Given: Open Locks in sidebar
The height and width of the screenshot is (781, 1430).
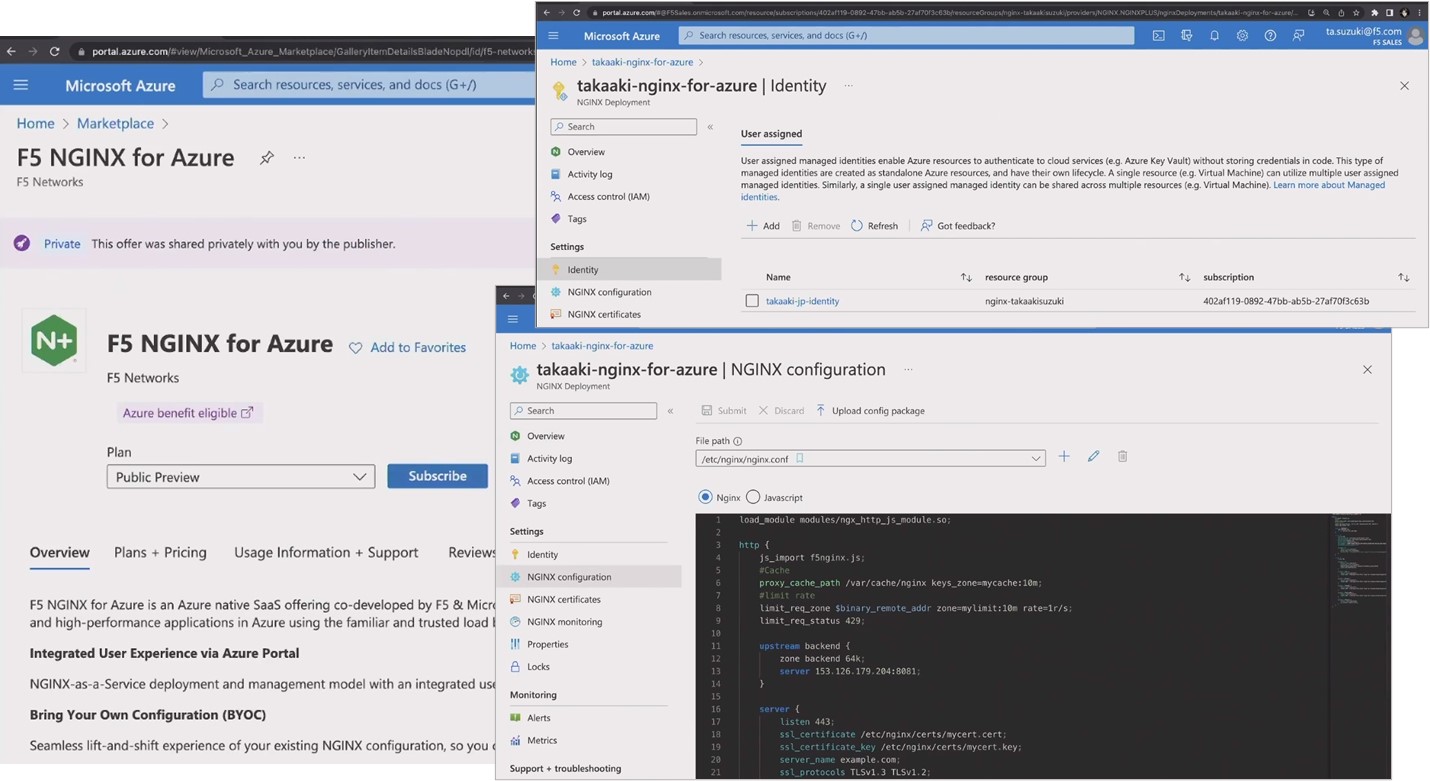Looking at the screenshot, I should coord(538,667).
